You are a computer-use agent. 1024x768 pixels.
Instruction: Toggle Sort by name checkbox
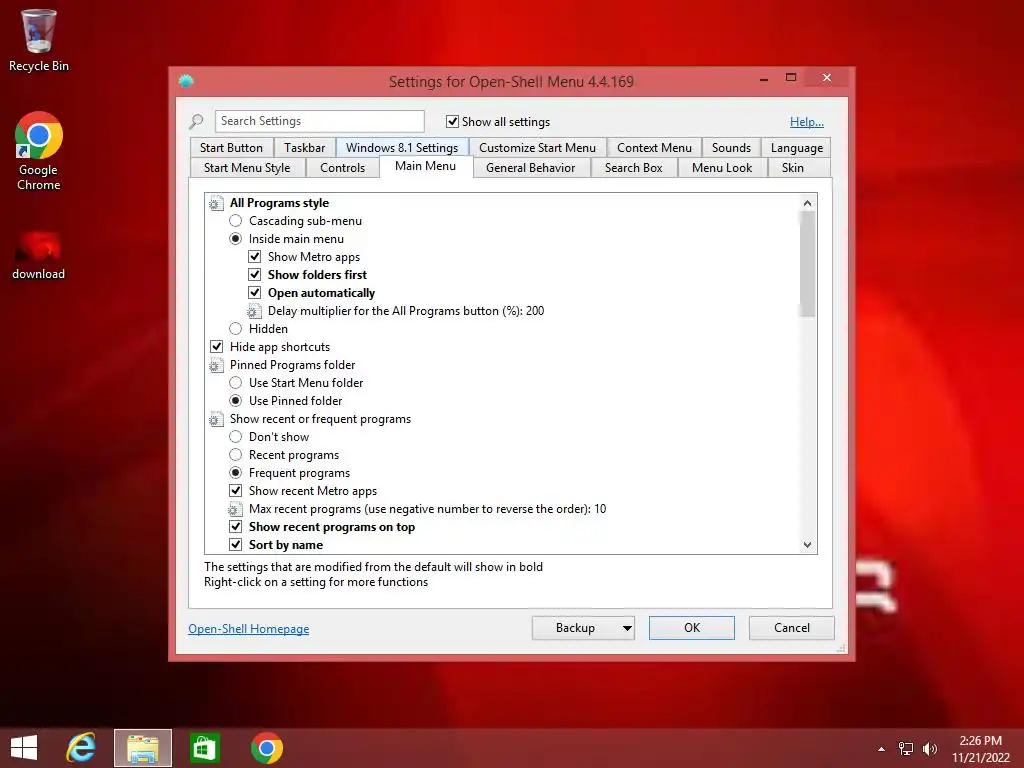pos(236,545)
